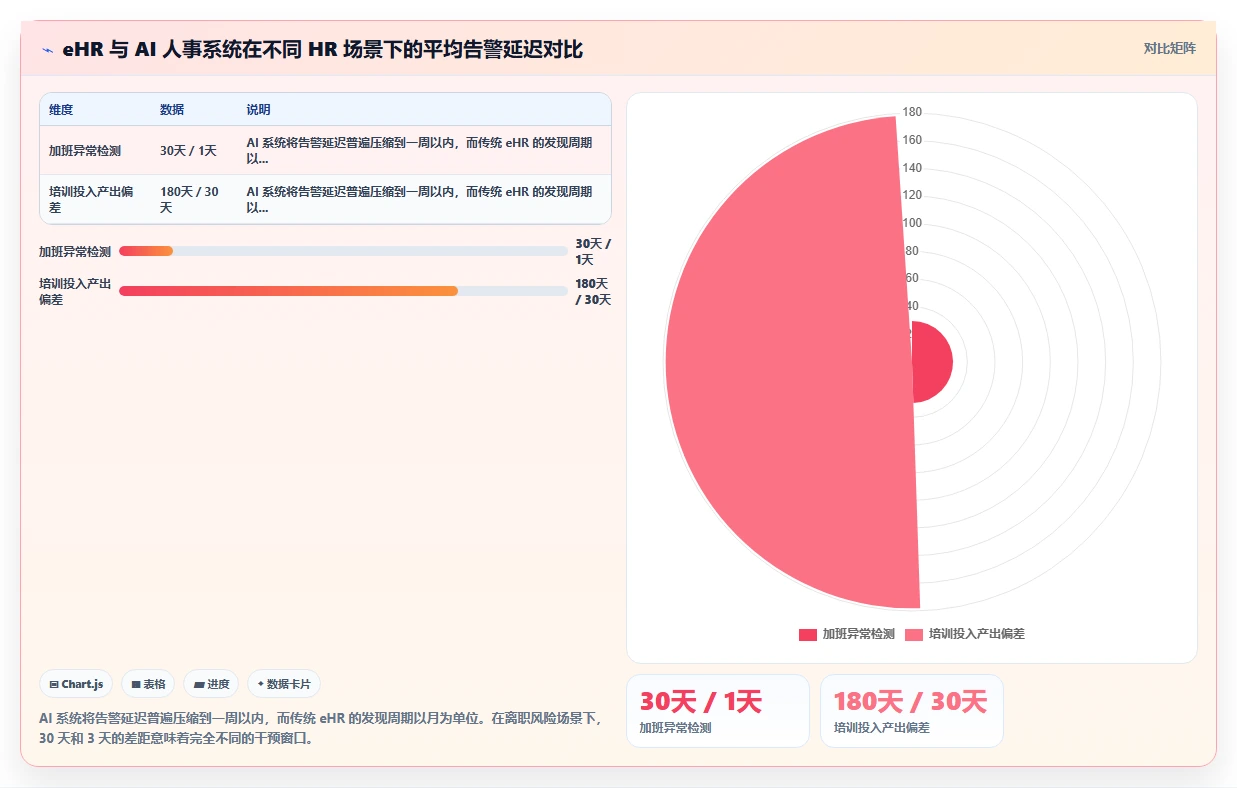The width and height of the screenshot is (1237, 788).
Task: Click the 30天 / 1天 value beside progress bar
Action: coord(593,252)
